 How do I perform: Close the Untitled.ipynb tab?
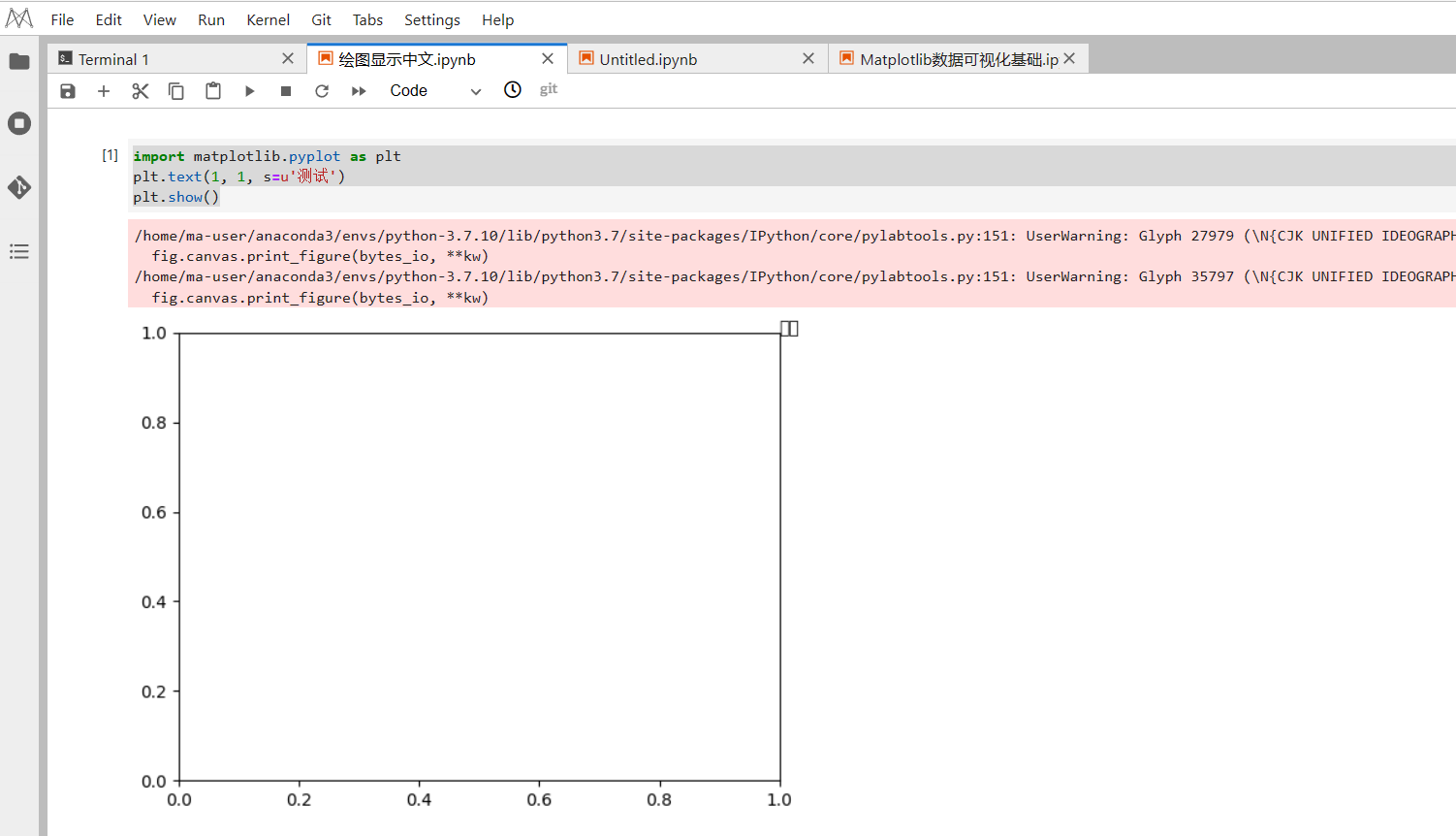(808, 59)
